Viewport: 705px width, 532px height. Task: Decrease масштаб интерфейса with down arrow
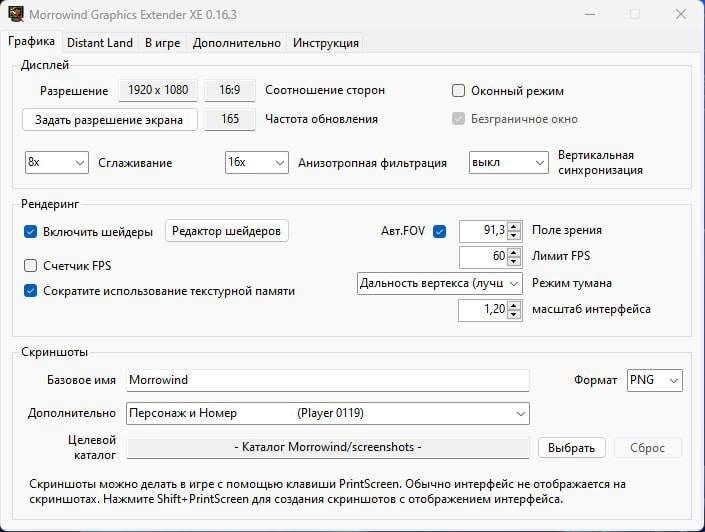(514, 315)
